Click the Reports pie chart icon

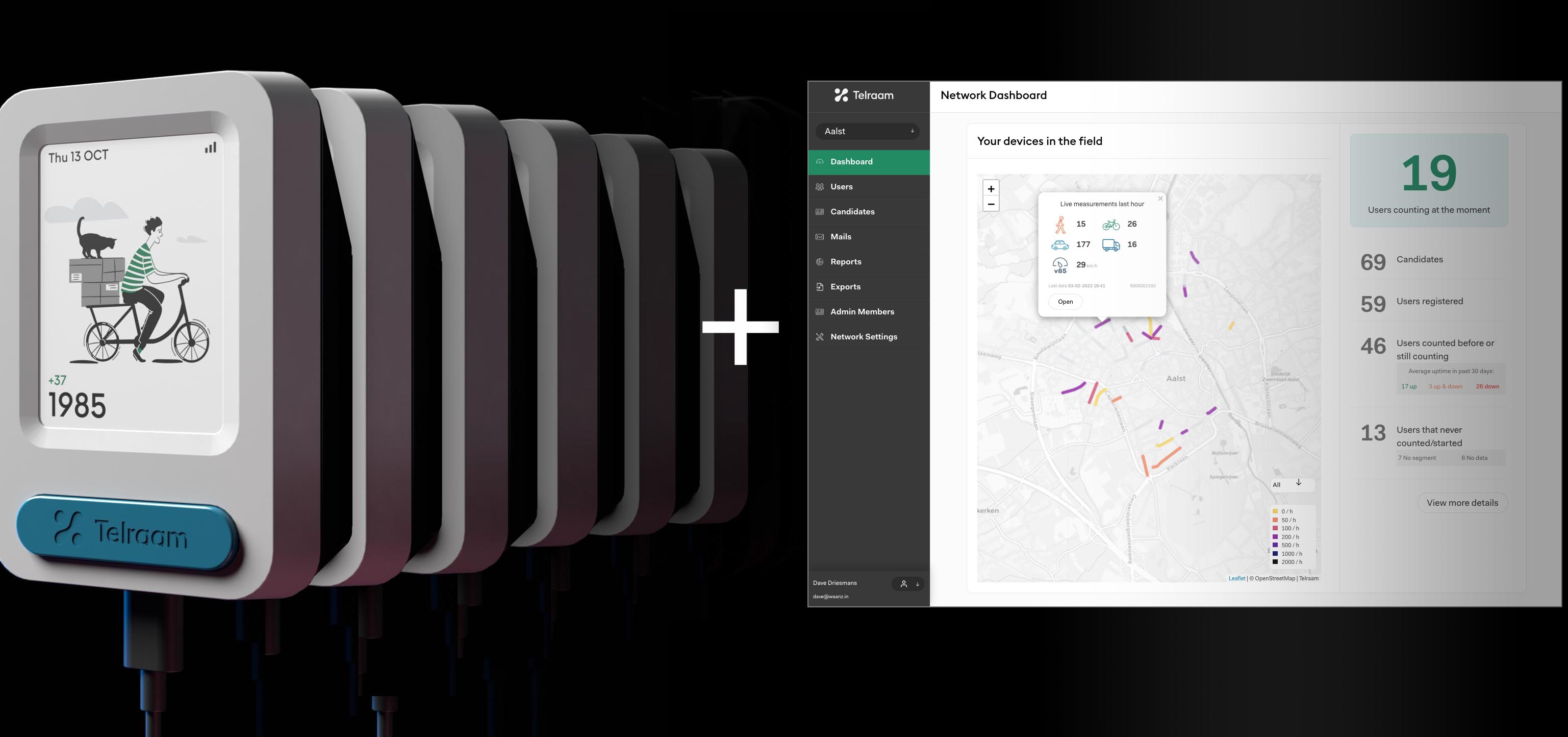819,262
